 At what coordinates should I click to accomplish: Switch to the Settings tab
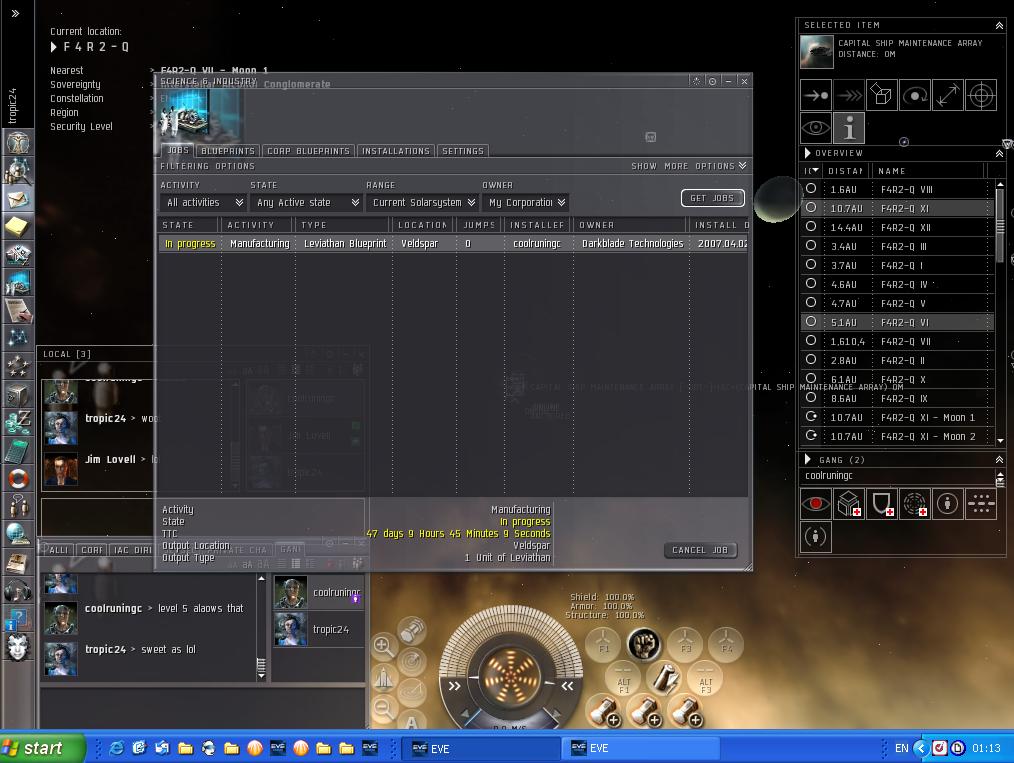click(463, 151)
